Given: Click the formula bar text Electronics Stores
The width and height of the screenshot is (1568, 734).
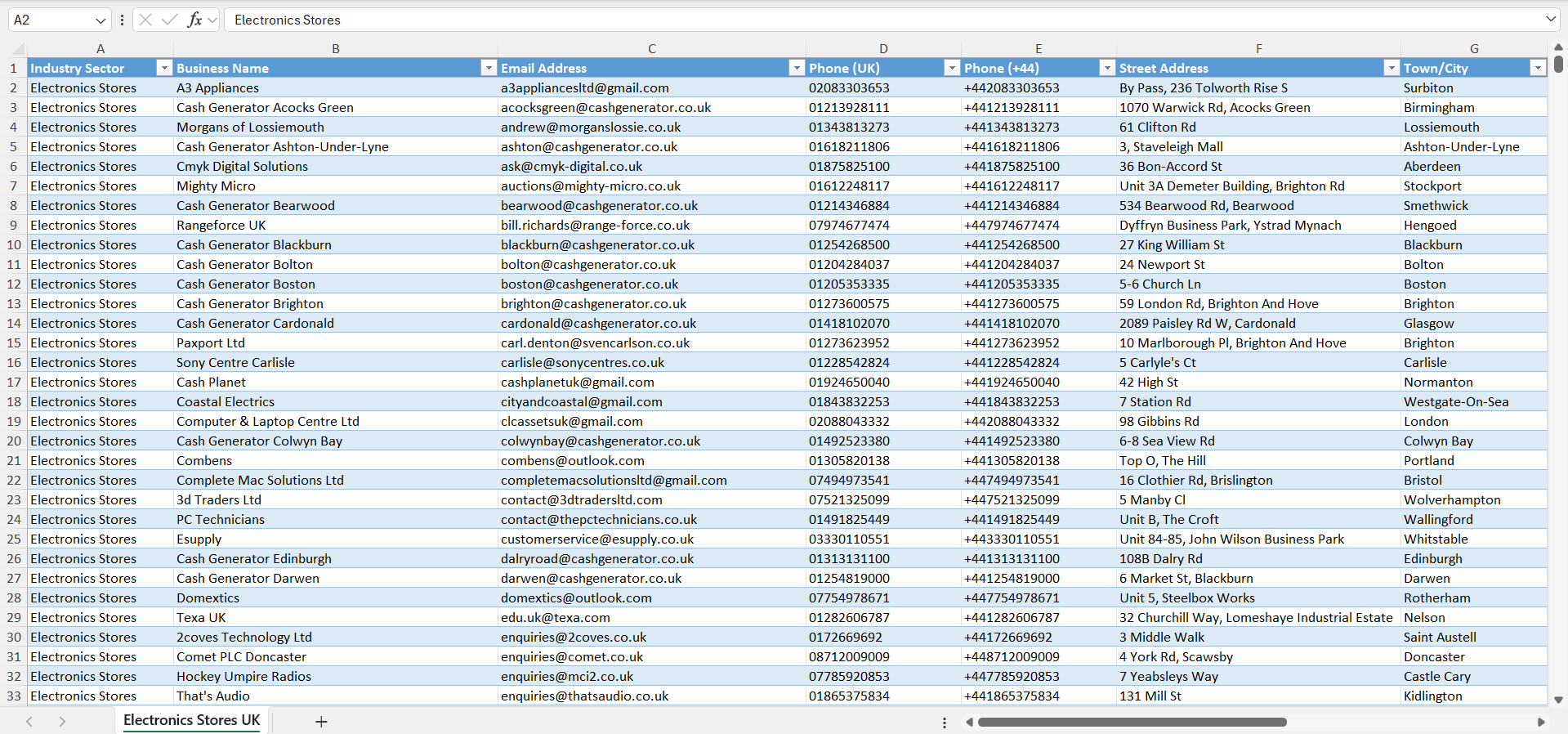Looking at the screenshot, I should coord(288,20).
